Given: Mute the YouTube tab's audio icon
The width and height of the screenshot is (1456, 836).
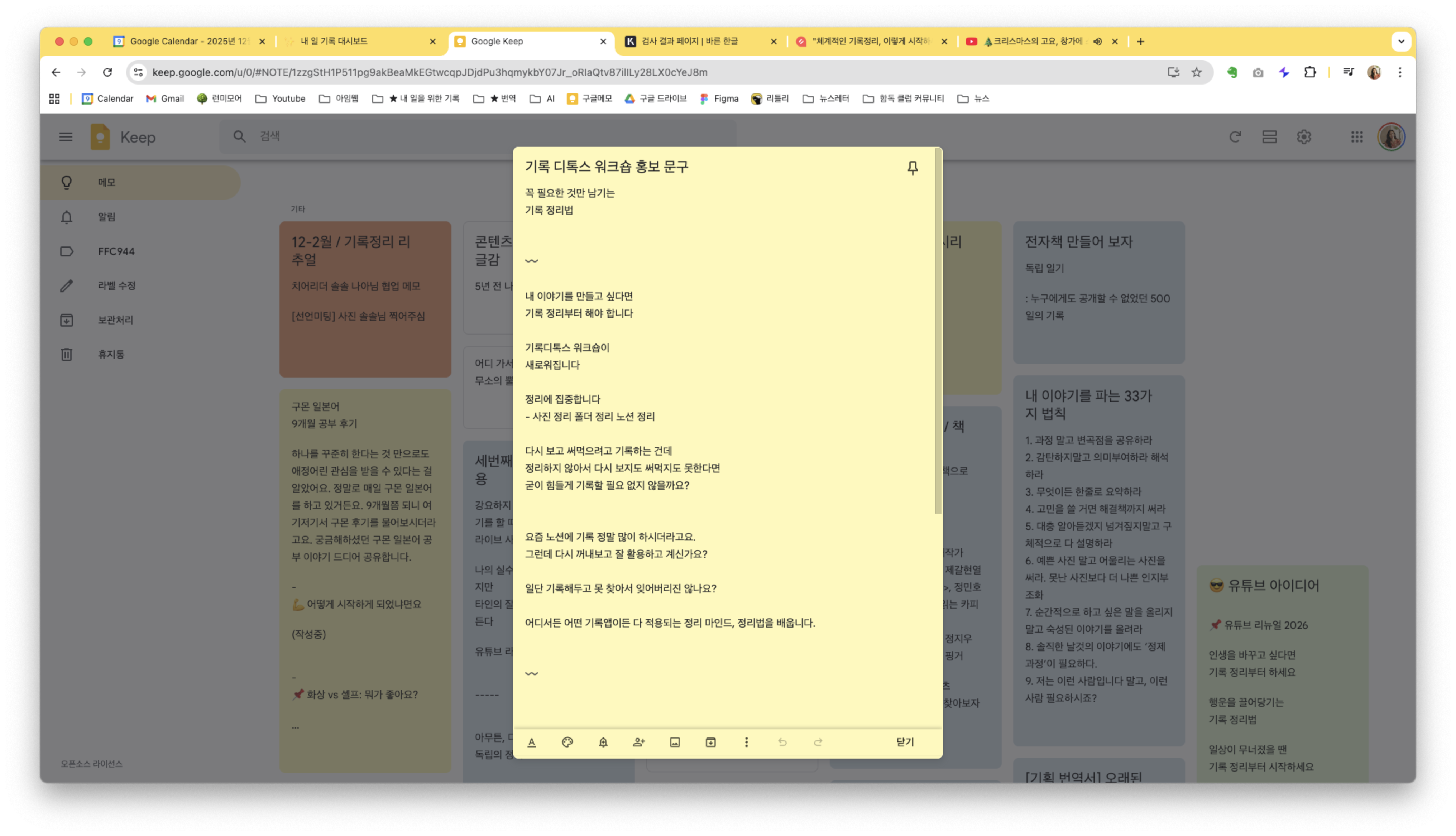Looking at the screenshot, I should [1097, 41].
